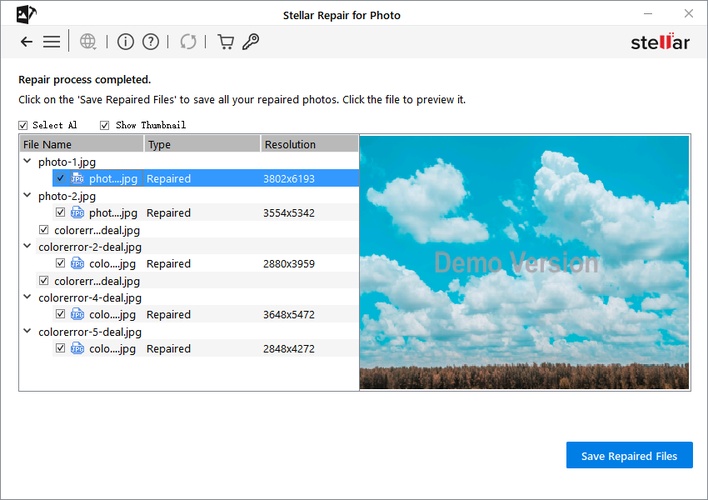Click the Resolution column header
This screenshot has height=500, width=708.
point(309,144)
